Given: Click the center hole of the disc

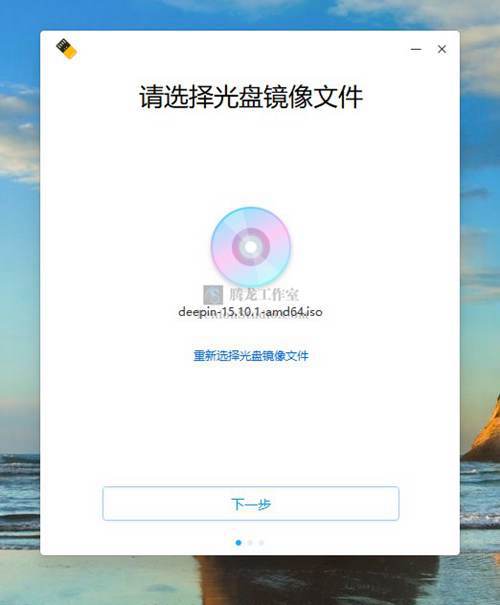Looking at the screenshot, I should click(x=250, y=247).
